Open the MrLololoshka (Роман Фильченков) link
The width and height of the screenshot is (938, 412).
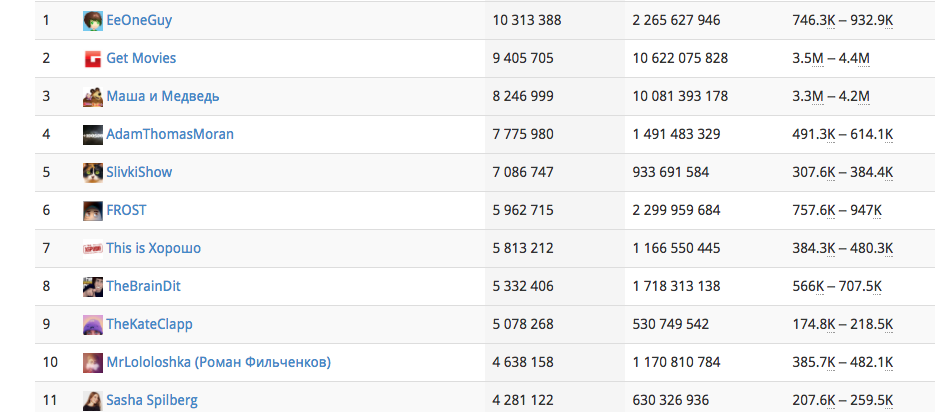click(x=218, y=362)
